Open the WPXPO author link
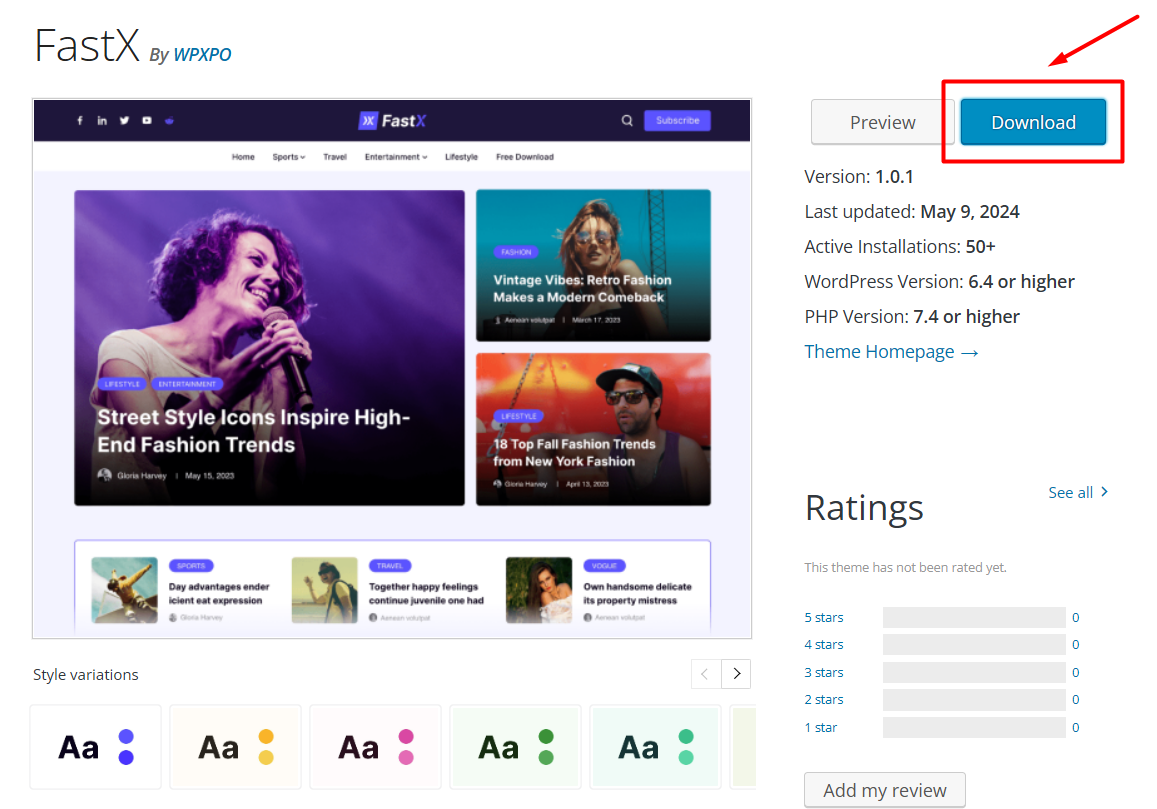The height and width of the screenshot is (809, 1157). (202, 55)
